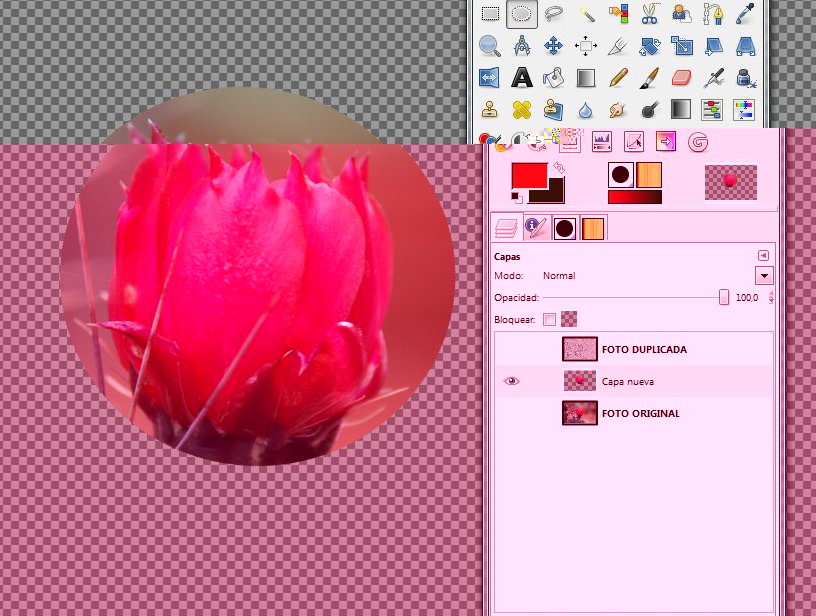Viewport: 816px width, 616px height.
Task: Click the Opacidad spinner arrows
Action: tap(771, 298)
